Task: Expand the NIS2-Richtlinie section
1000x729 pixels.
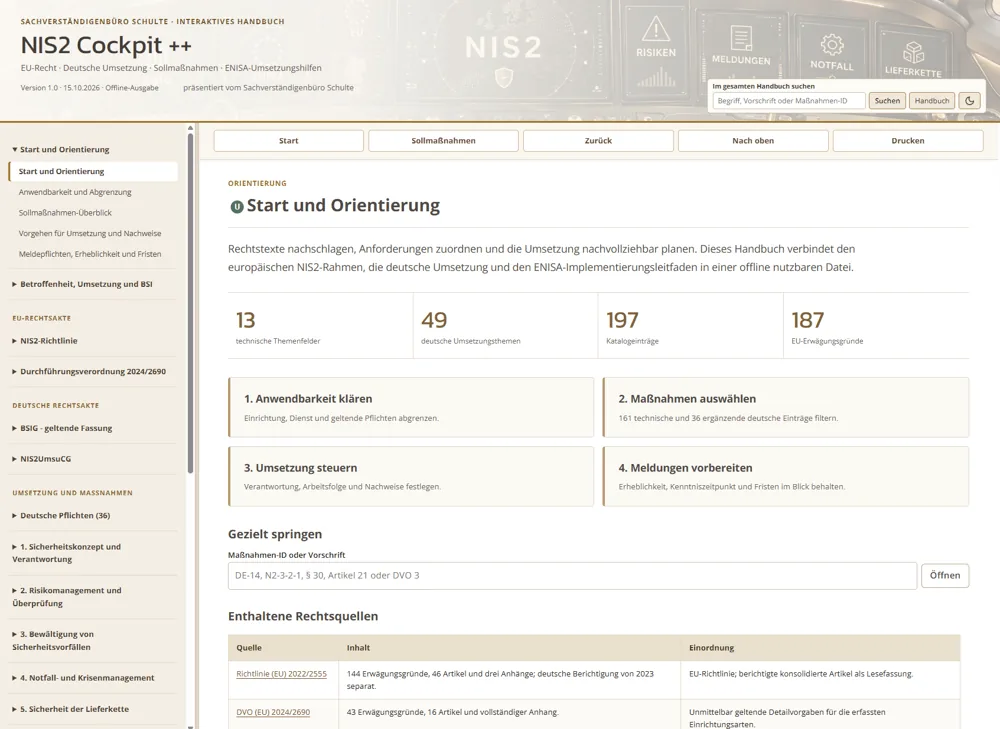Action: tap(45, 341)
